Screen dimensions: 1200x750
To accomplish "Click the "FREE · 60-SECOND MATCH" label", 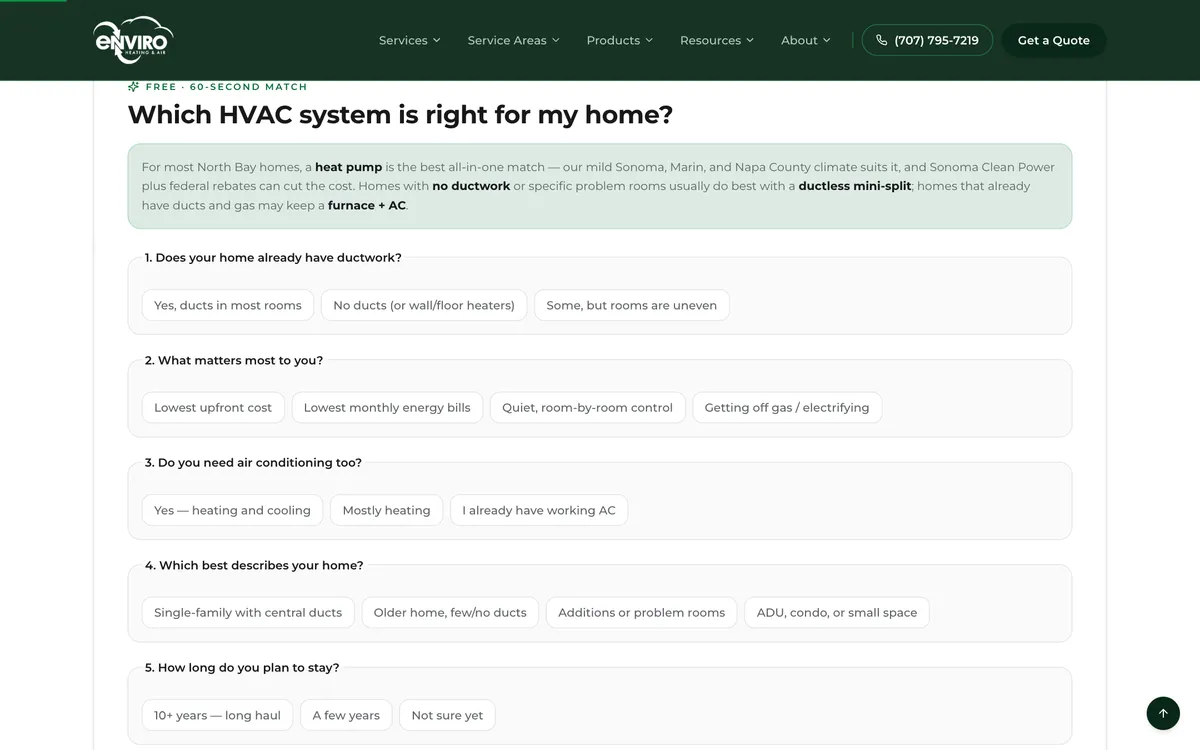I will pos(227,87).
